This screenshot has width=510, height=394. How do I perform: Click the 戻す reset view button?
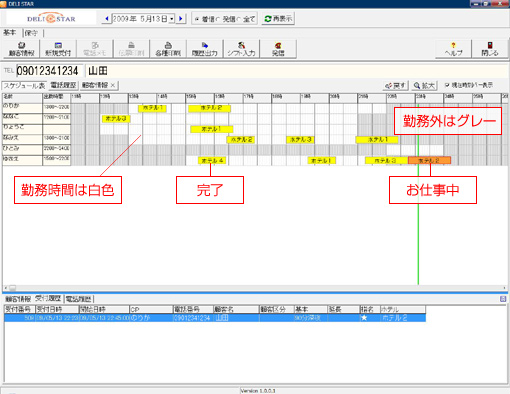tap(396, 86)
